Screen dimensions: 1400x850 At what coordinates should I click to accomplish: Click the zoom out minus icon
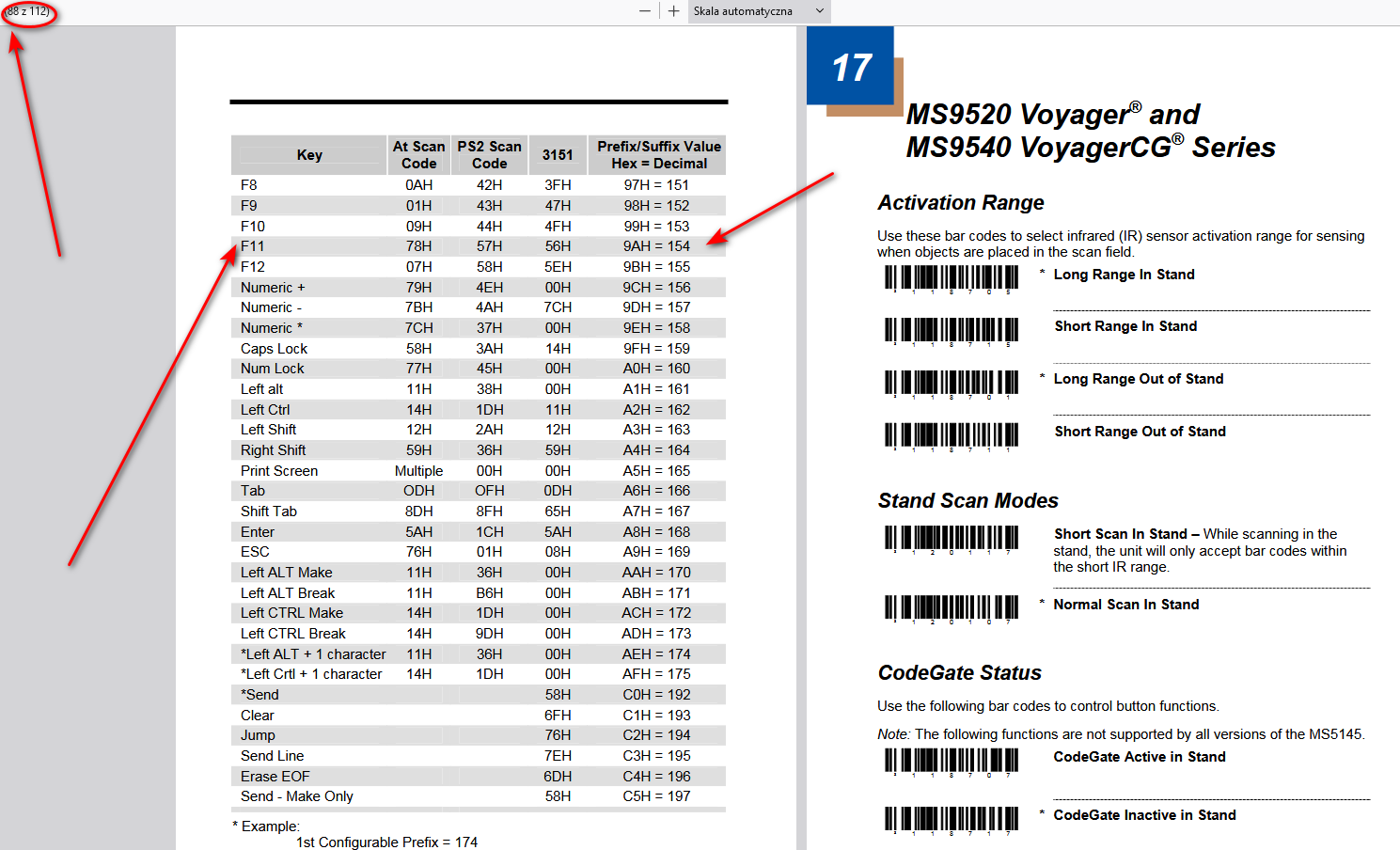(x=644, y=12)
